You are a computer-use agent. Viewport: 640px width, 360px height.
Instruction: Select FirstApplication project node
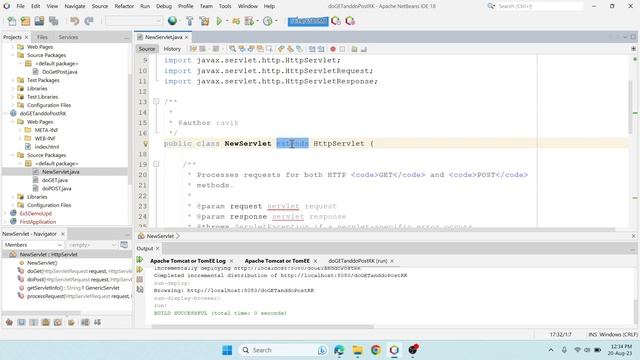click(x=38, y=222)
